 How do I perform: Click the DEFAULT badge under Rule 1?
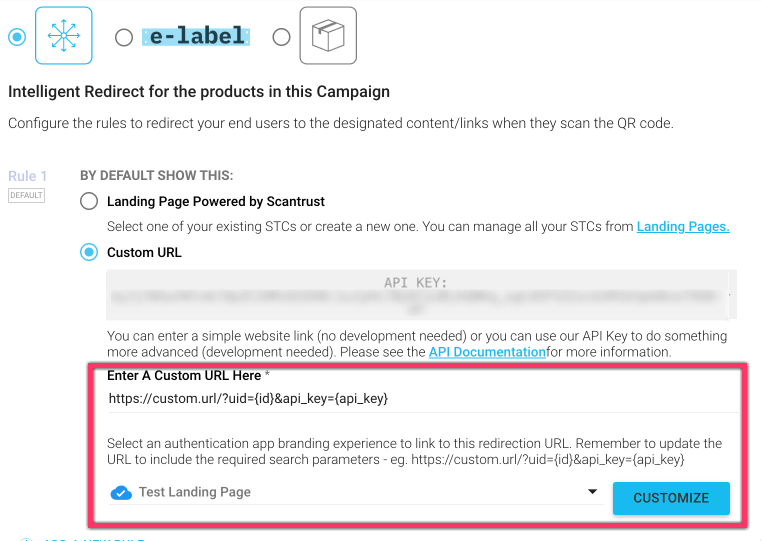(26, 195)
